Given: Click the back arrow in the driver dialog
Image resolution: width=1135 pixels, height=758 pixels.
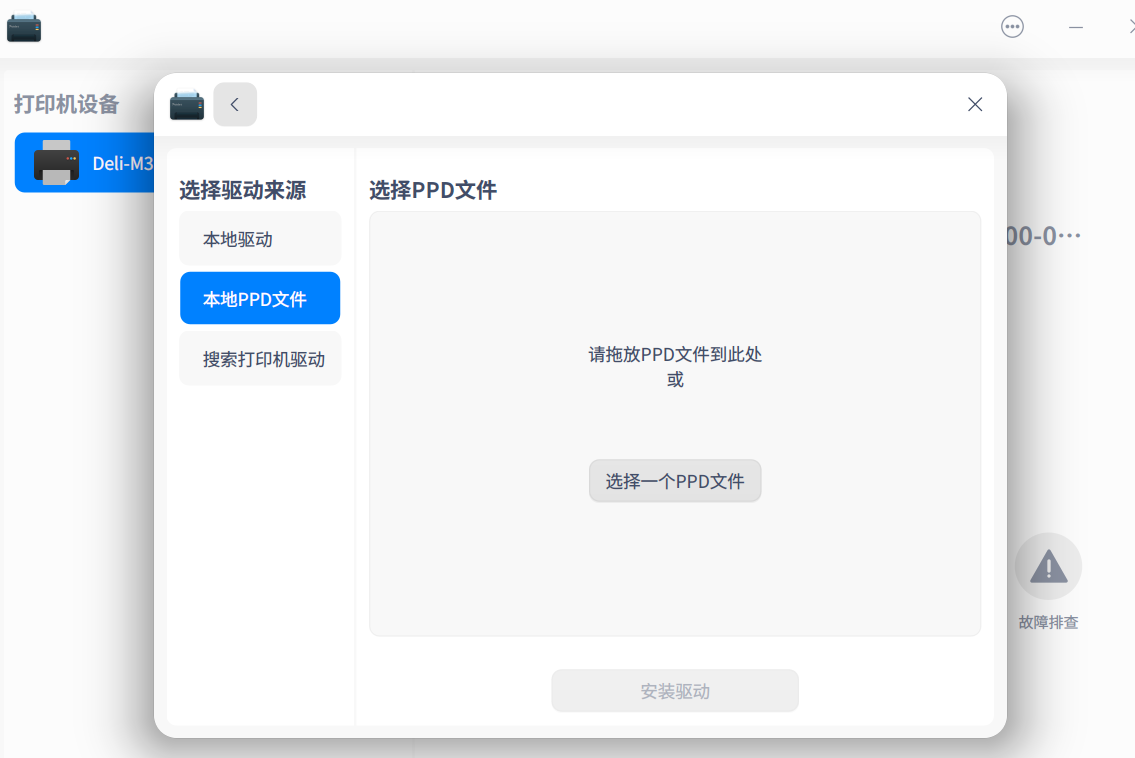Looking at the screenshot, I should coord(235,104).
